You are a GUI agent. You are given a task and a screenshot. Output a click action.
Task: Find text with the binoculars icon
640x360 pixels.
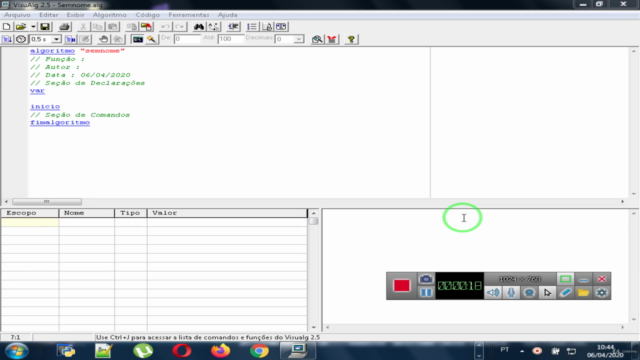point(199,27)
